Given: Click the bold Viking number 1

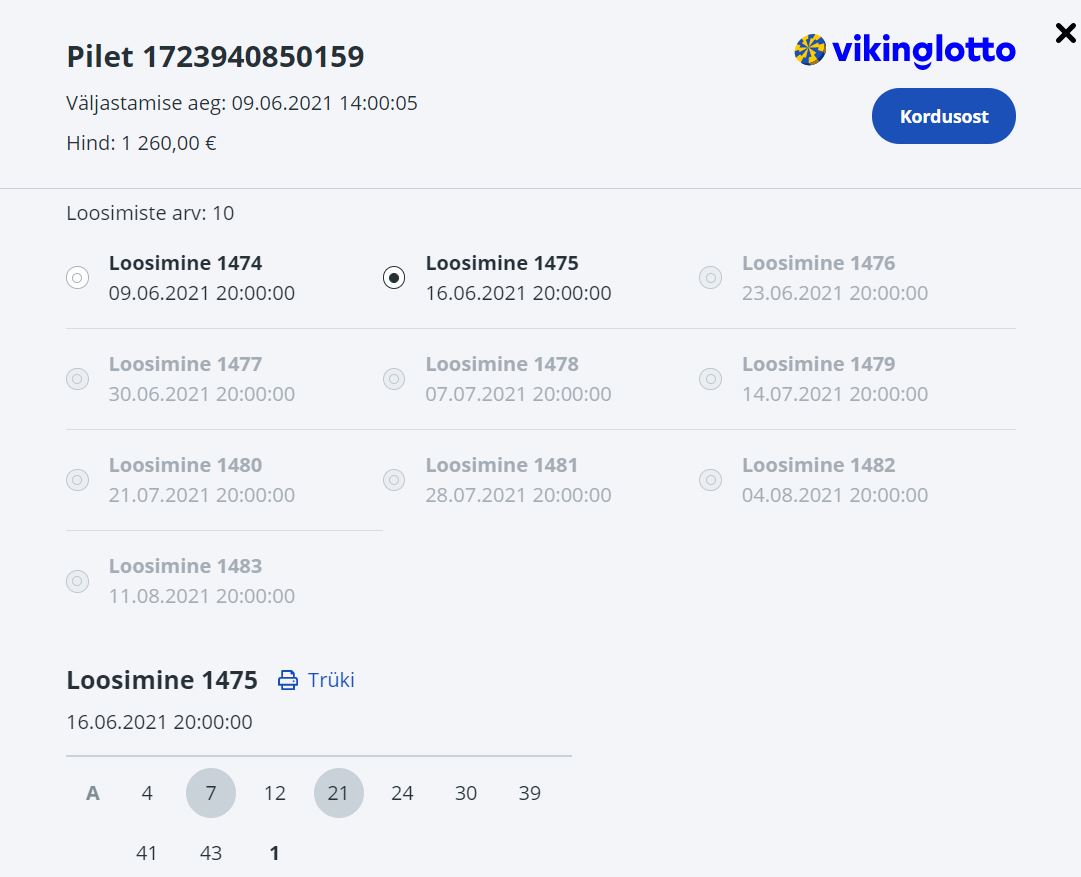Looking at the screenshot, I should (x=275, y=853).
